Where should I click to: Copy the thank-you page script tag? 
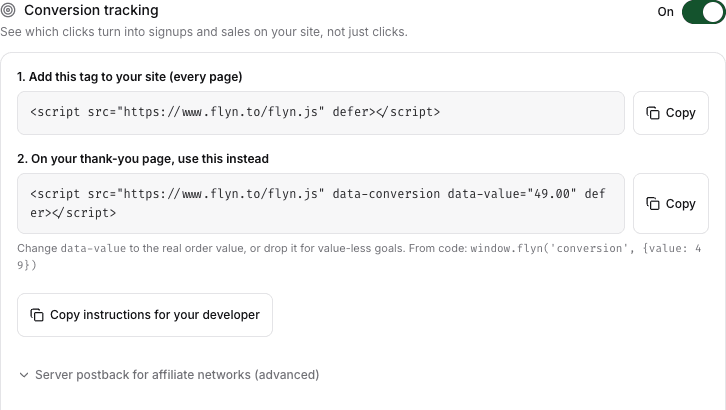point(670,204)
